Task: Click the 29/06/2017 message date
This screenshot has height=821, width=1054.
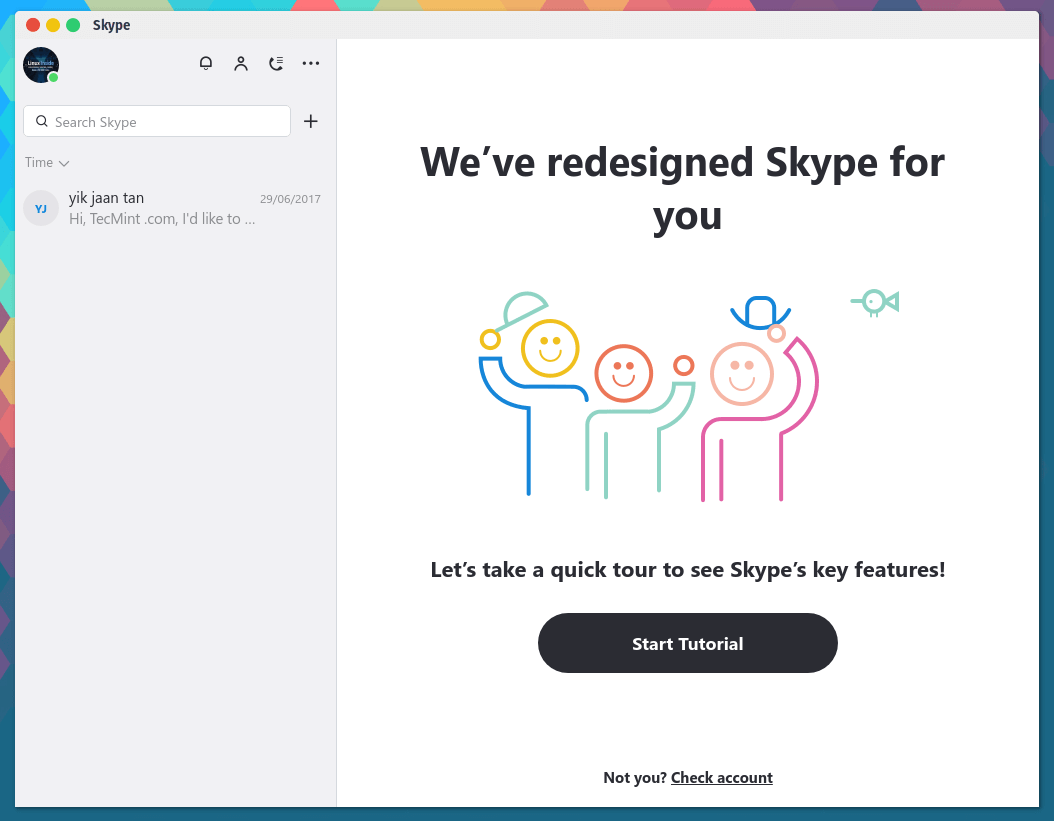Action: [x=290, y=199]
